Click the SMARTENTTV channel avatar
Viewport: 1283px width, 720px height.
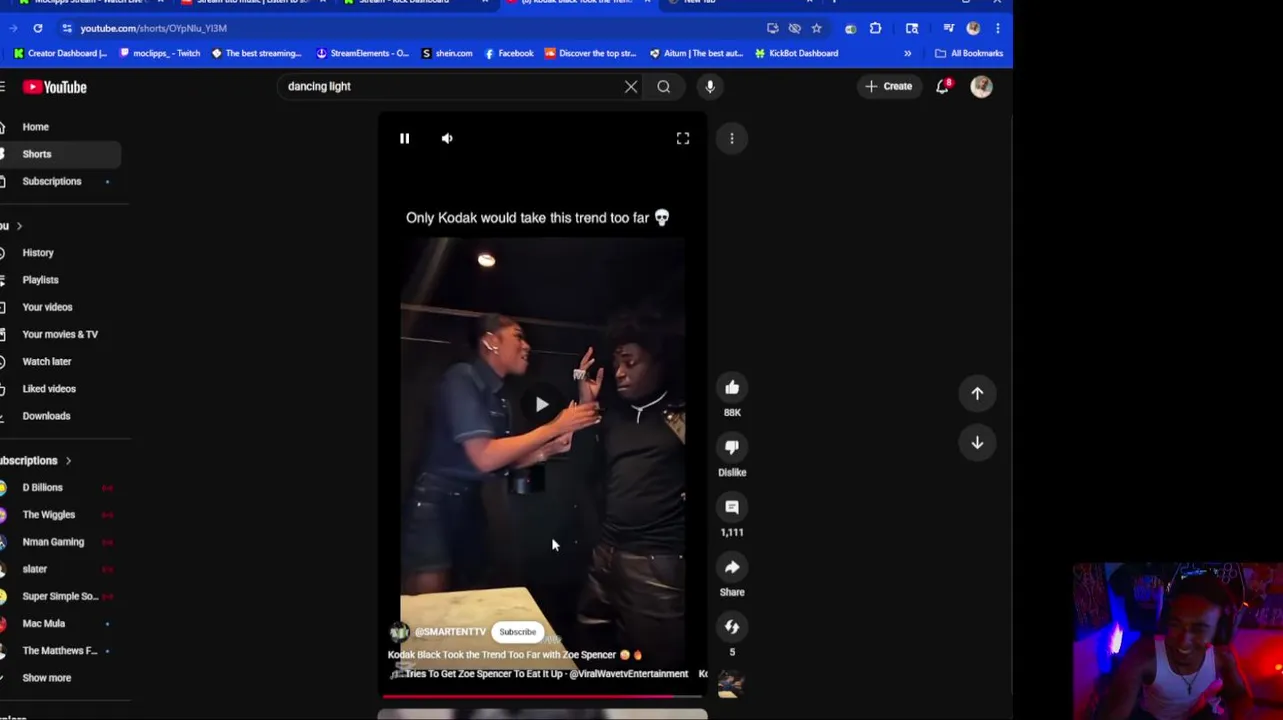[399, 632]
